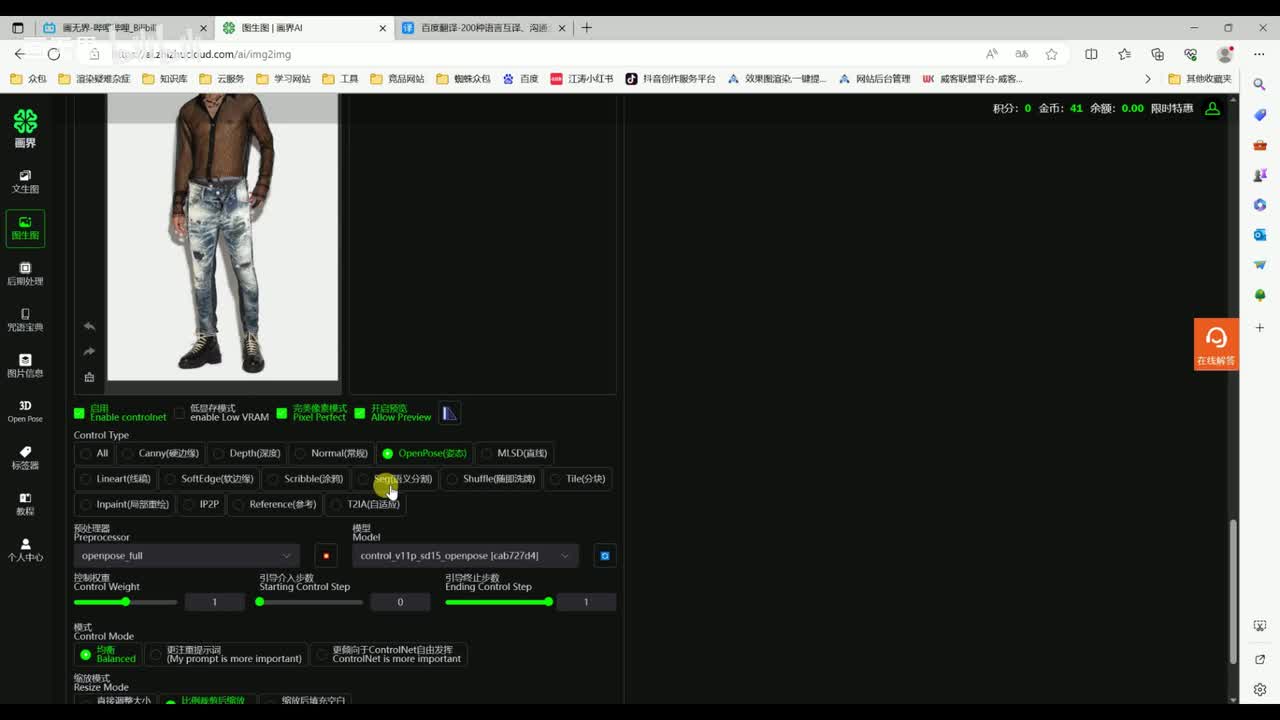Click the red run preprocessor icon
This screenshot has height=720, width=1280.
pos(325,556)
